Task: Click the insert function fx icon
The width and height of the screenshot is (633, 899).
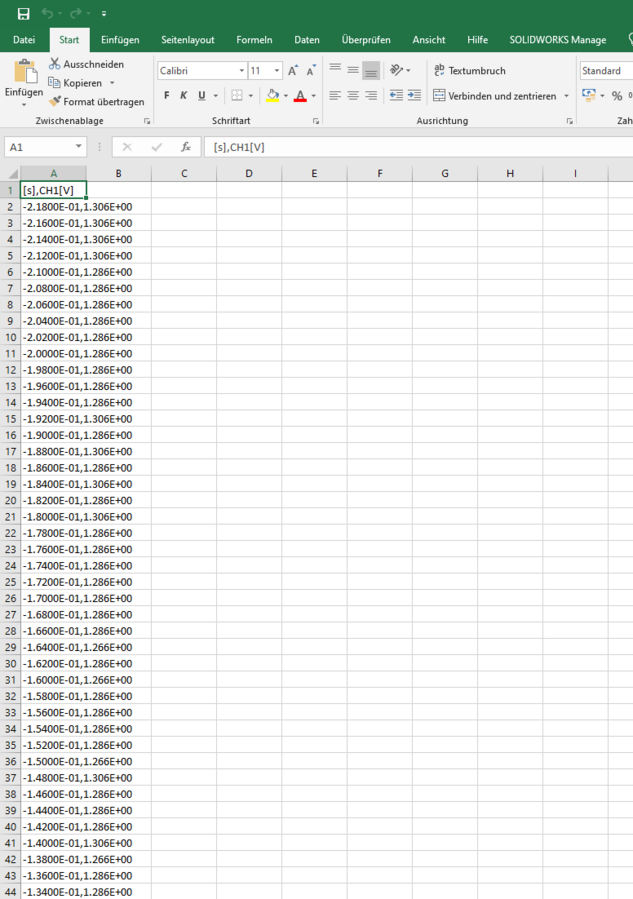Action: [x=185, y=147]
